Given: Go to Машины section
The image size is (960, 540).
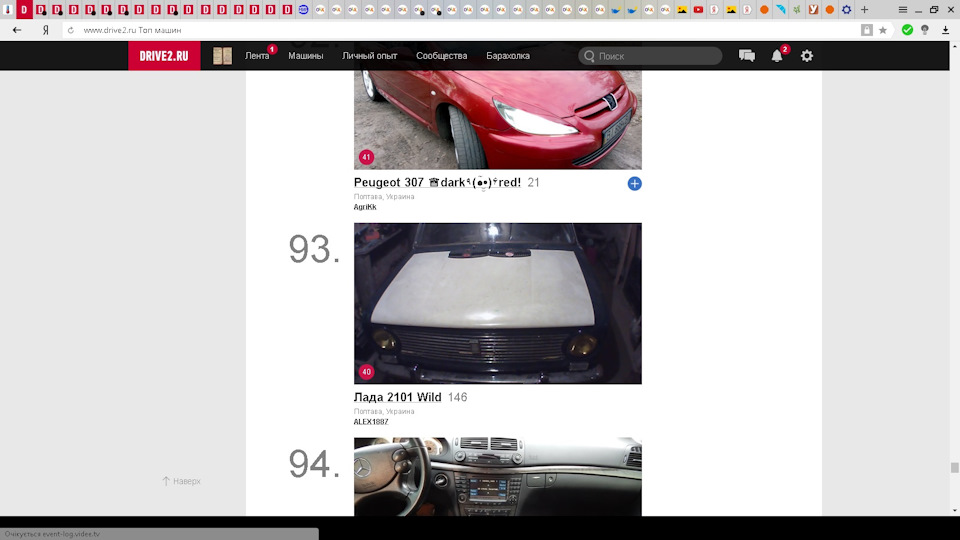Looking at the screenshot, I should [x=306, y=56].
